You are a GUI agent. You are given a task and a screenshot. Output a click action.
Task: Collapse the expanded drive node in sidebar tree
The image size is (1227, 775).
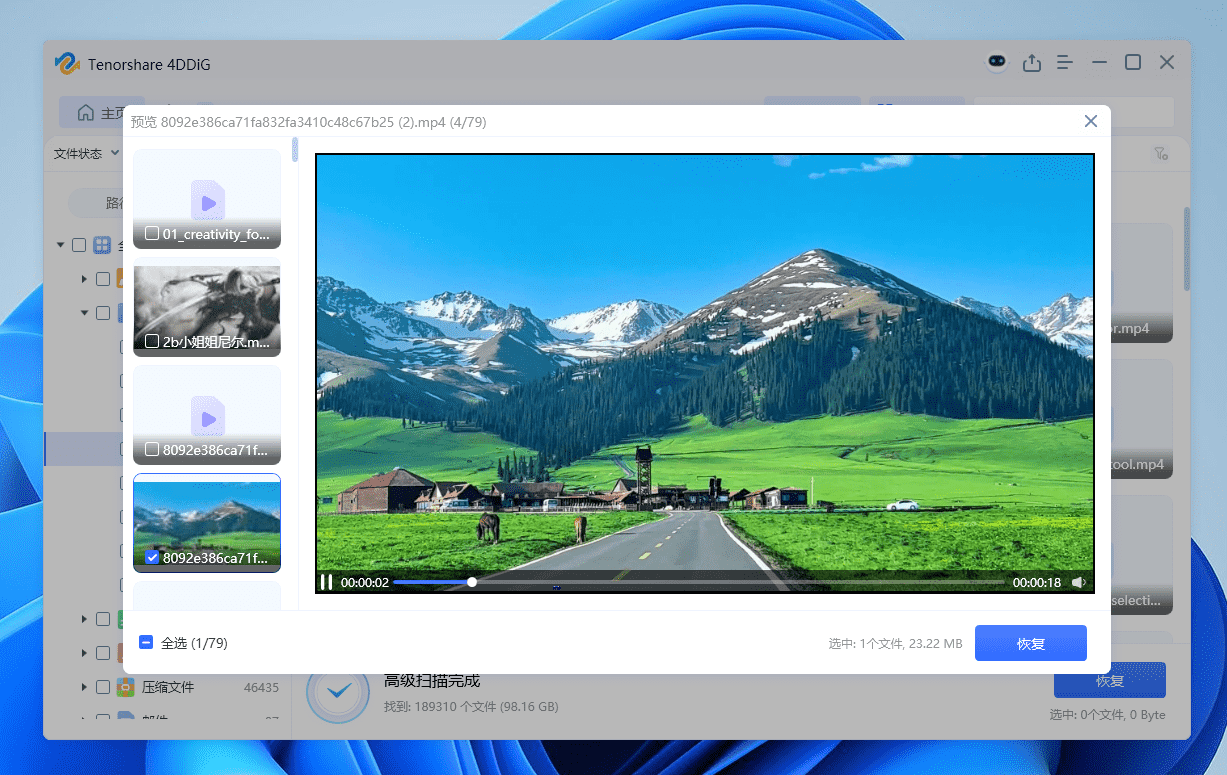tap(84, 312)
